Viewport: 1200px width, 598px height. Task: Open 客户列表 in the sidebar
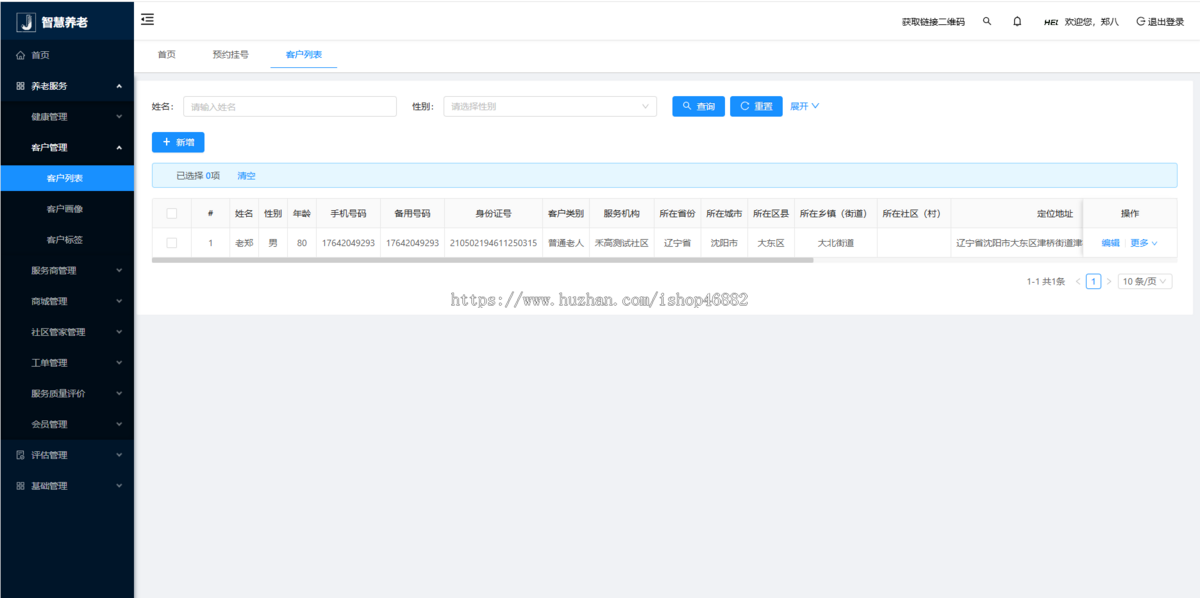click(67, 178)
